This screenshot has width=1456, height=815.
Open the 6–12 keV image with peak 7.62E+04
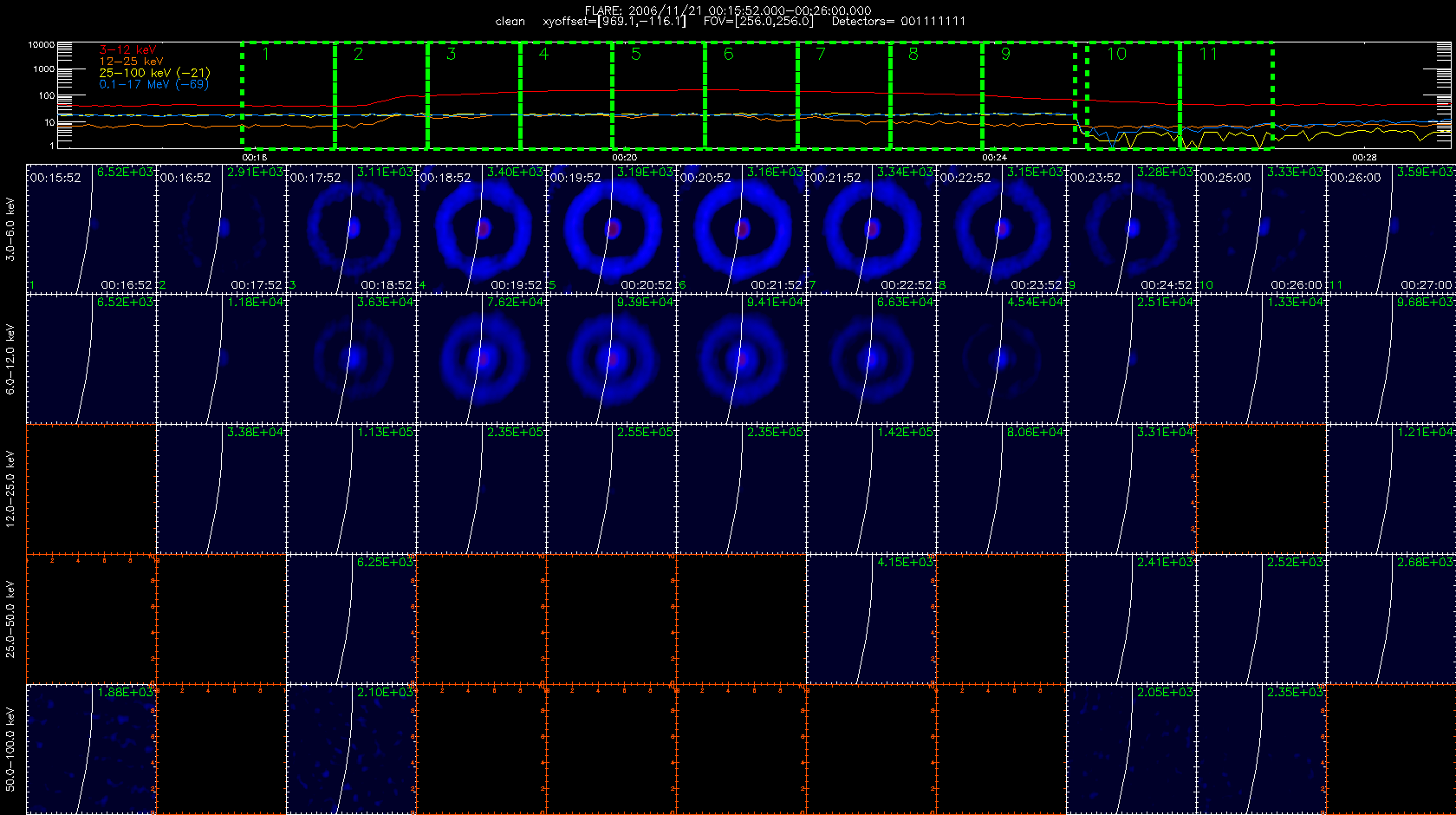coord(481,359)
